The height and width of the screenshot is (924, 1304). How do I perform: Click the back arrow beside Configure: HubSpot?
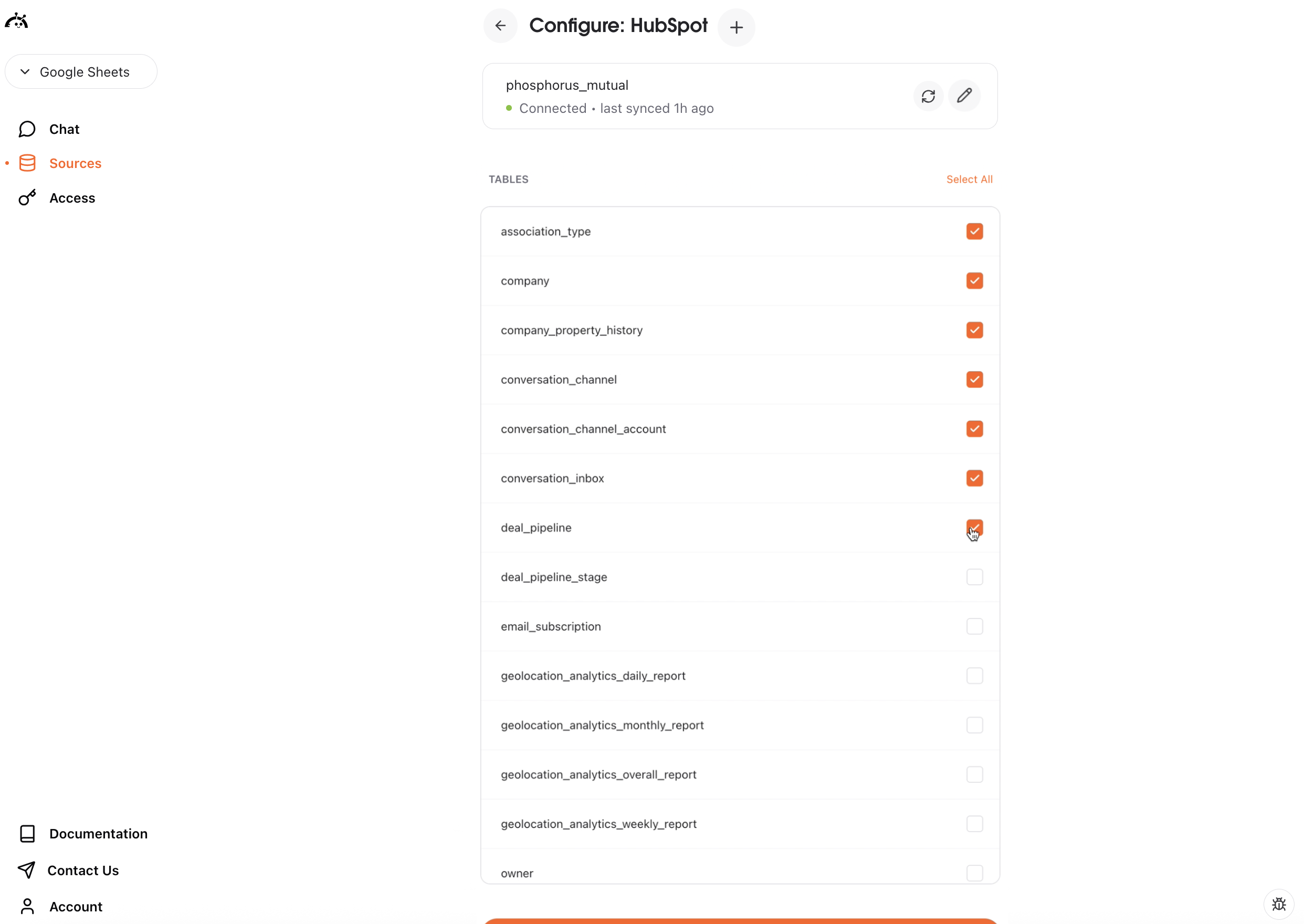(x=500, y=26)
